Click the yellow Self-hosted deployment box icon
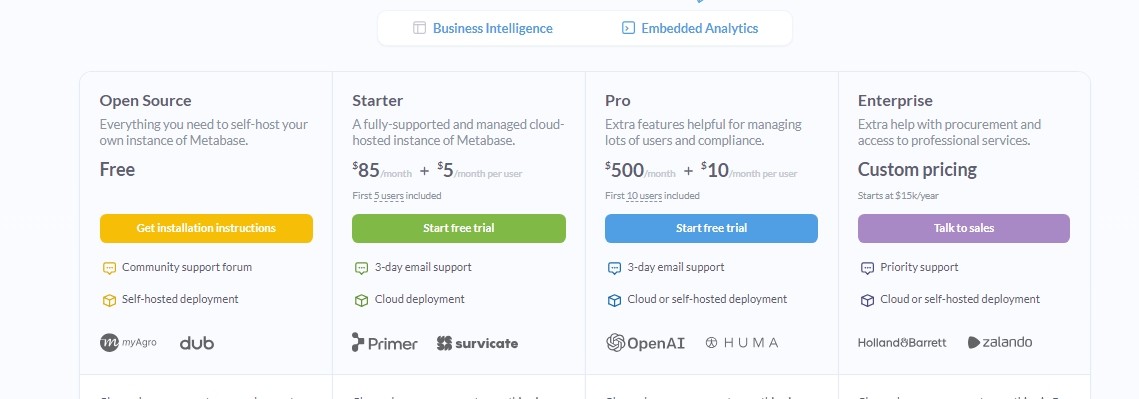Screen dimensions: 1139x399 point(109,300)
